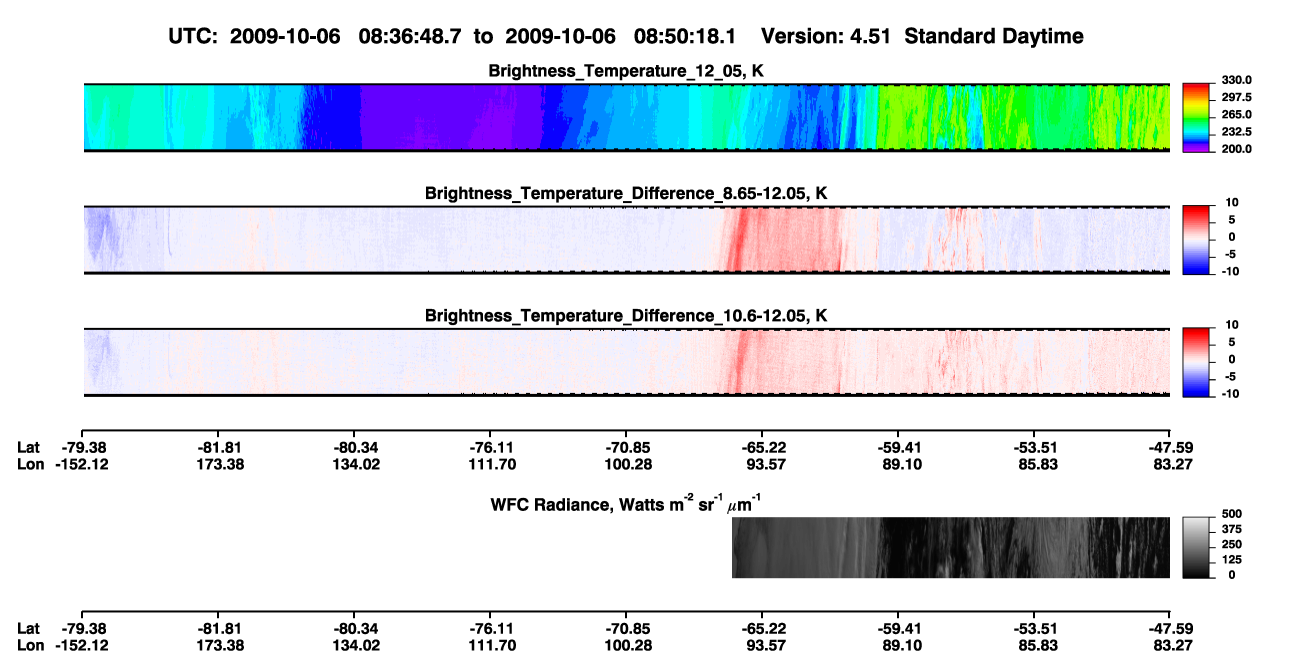1300x667 pixels.
Task: Click the 'Lon' label above the WFC panel
Action: click(x=30, y=464)
